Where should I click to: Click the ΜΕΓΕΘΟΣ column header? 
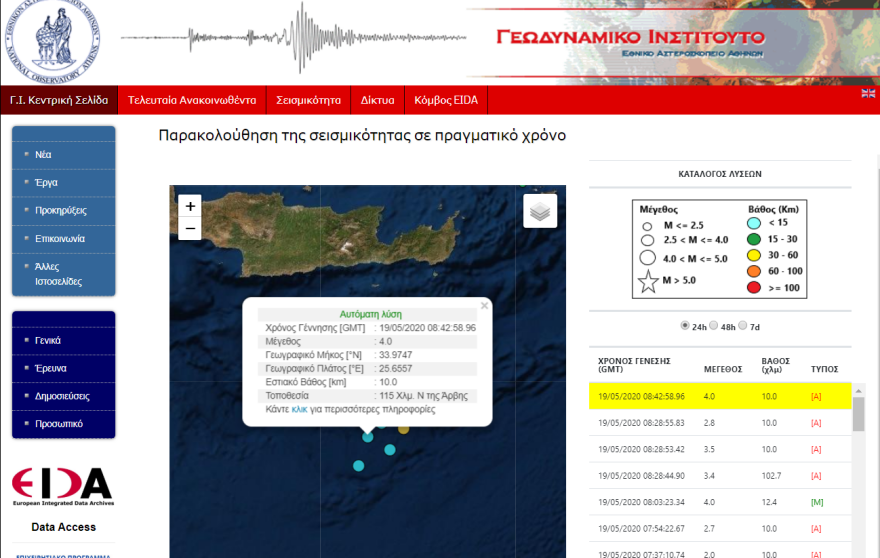coord(723,369)
